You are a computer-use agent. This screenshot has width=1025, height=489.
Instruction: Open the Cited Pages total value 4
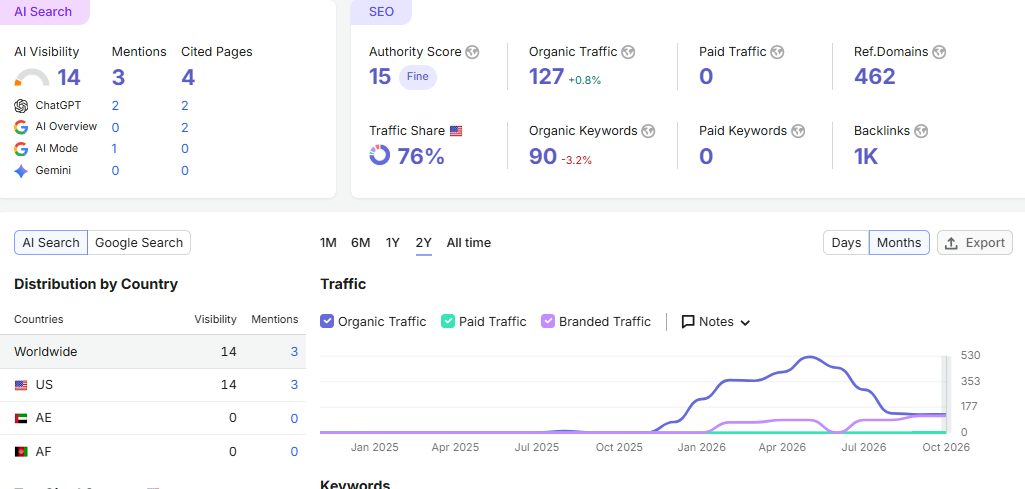pos(188,78)
